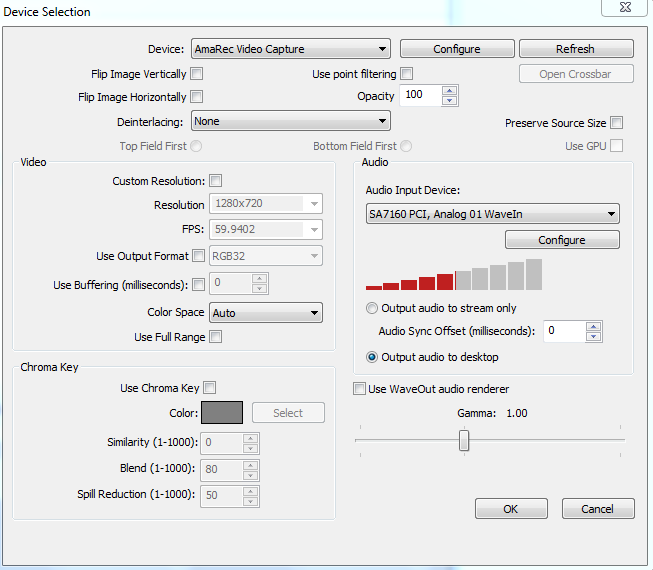Decrease Blend with the down arrow

coord(250,475)
